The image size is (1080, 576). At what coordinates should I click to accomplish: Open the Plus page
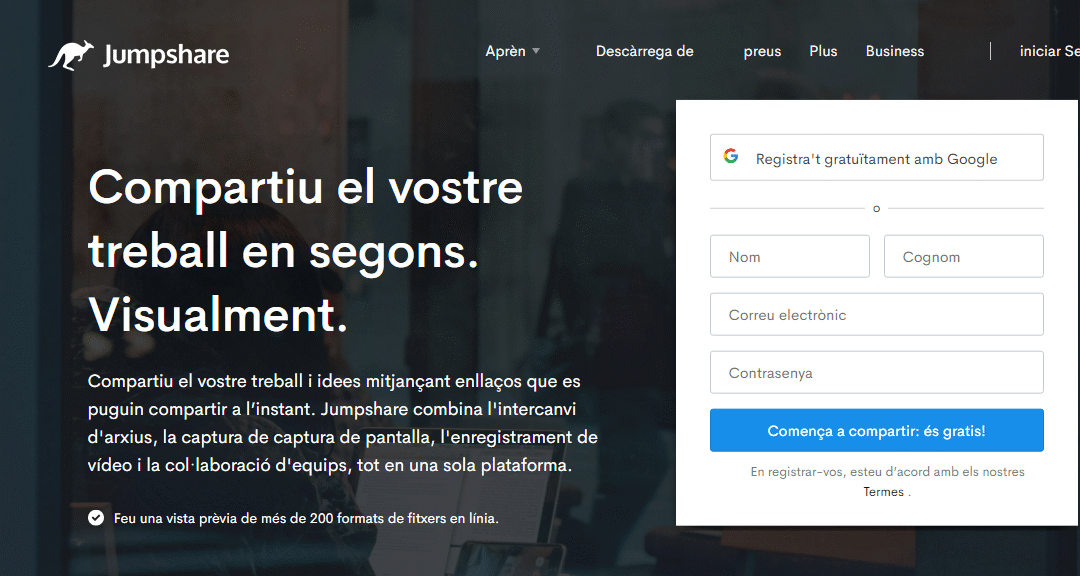pos(823,51)
